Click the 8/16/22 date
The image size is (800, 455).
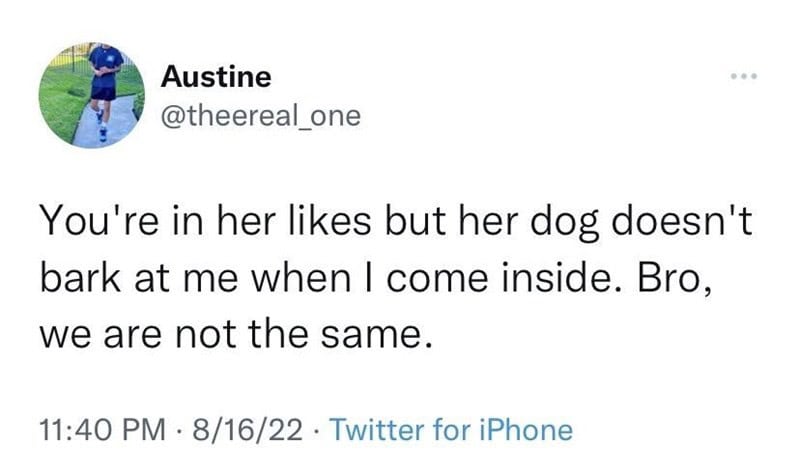(247, 429)
